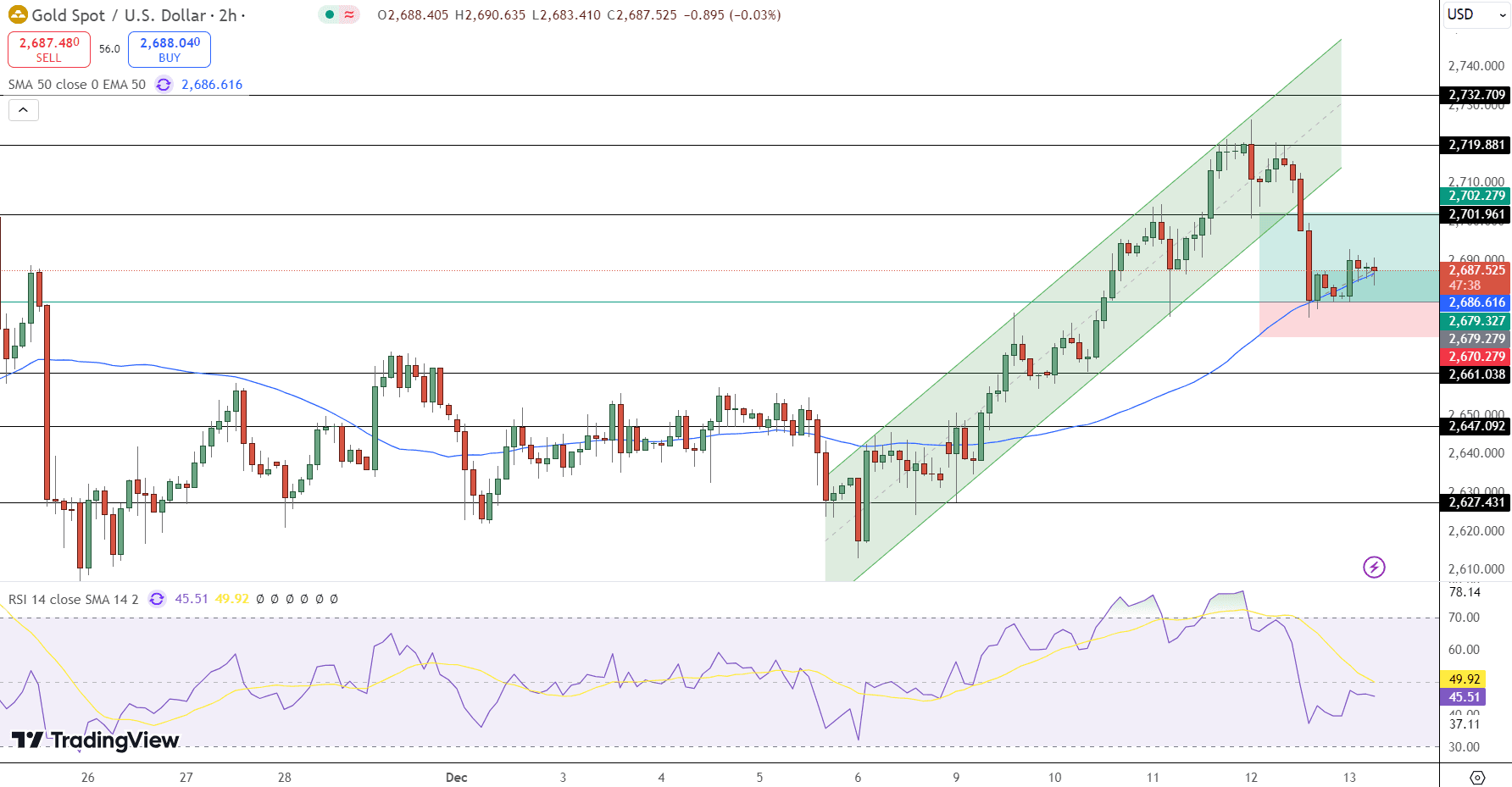1512x787 pixels.
Task: Click the 2,620.000 price axis label
Action: pos(1476,531)
